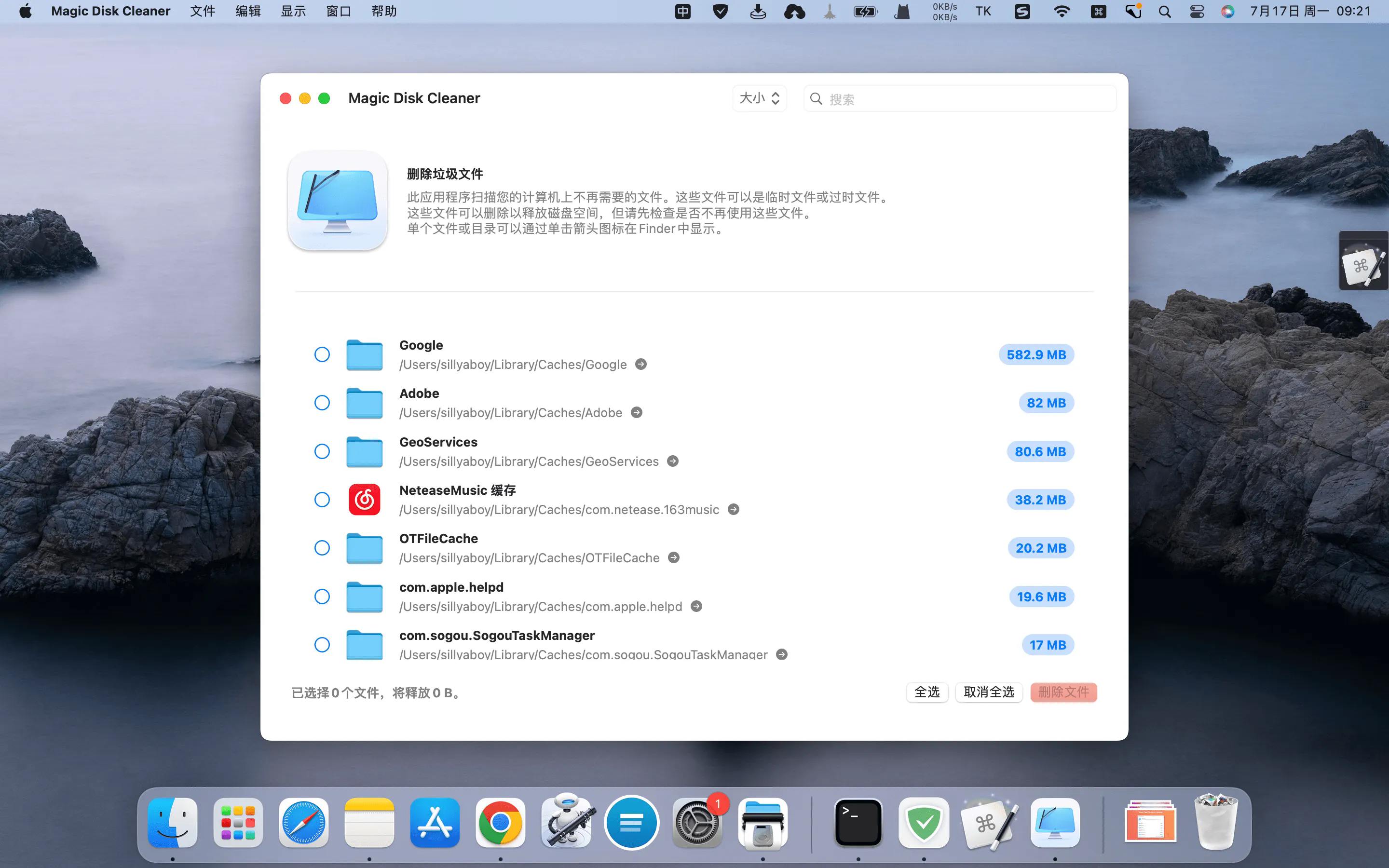Open Control Center in menu bar

[1197, 12]
